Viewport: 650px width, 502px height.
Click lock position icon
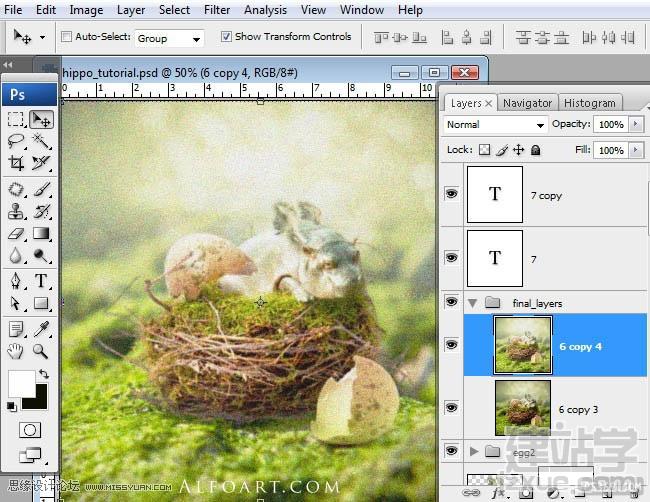[519, 150]
